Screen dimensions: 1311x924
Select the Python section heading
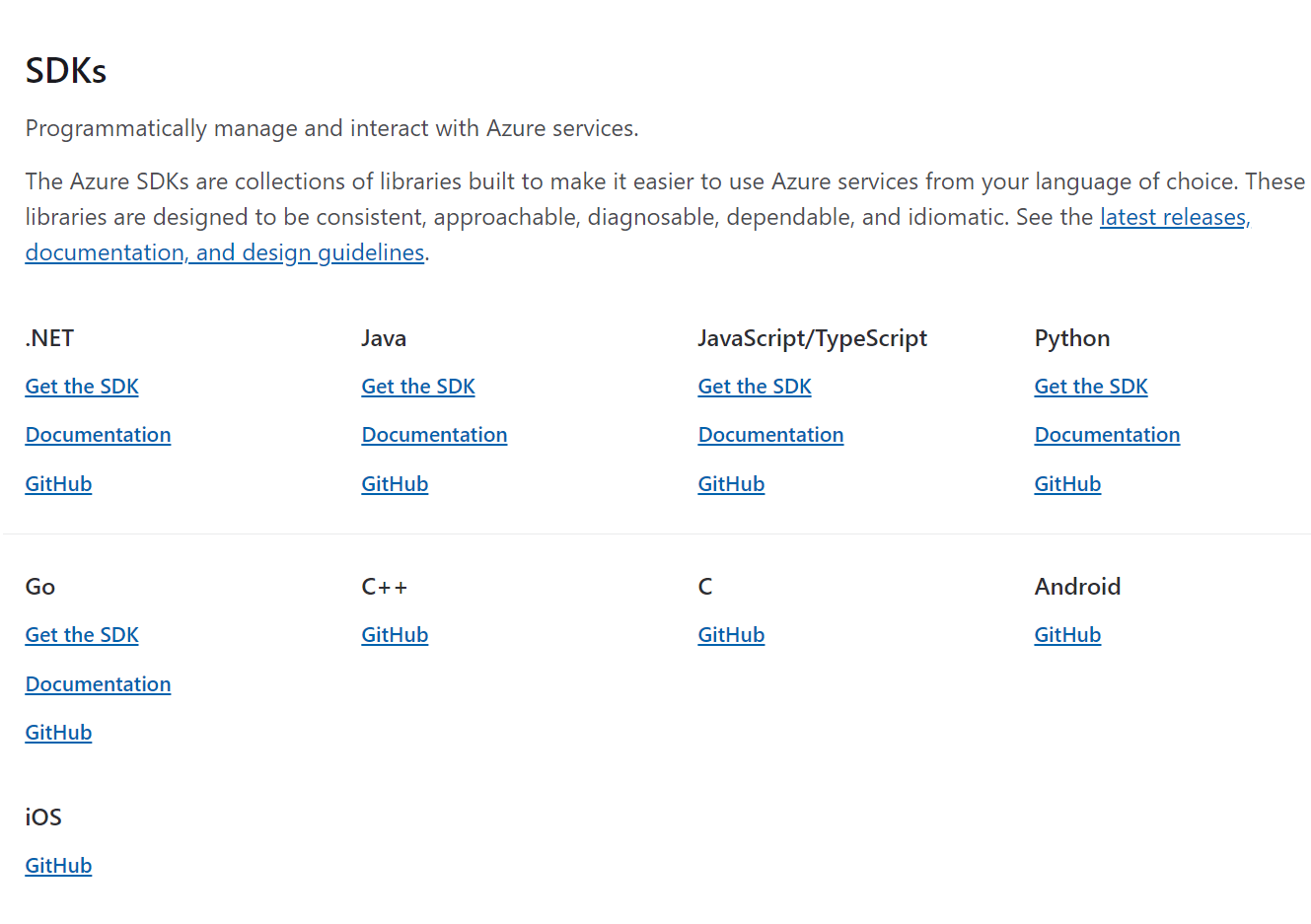point(1072,338)
